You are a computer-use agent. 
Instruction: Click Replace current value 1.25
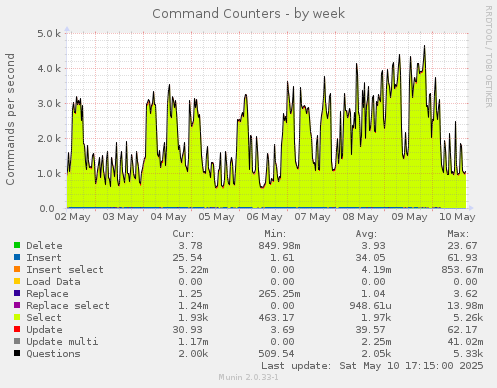190,294
